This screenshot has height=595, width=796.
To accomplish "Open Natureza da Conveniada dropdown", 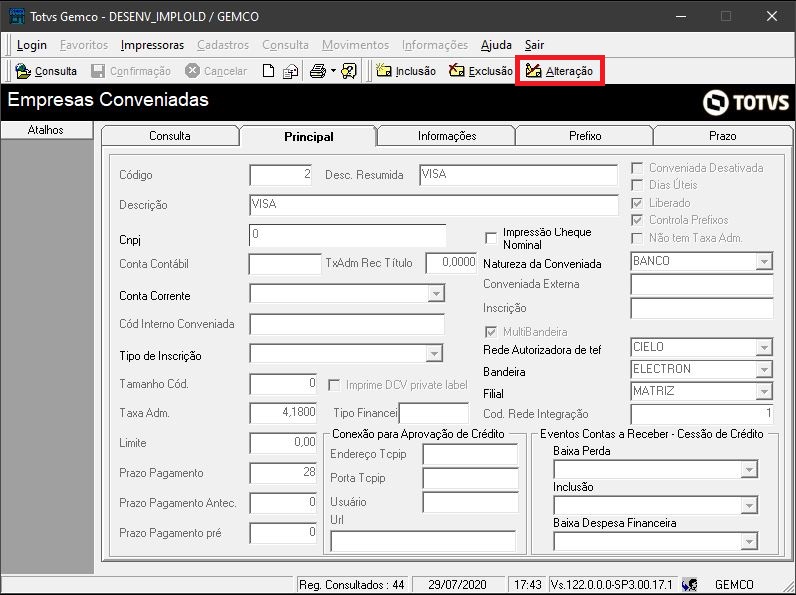I will [x=764, y=261].
